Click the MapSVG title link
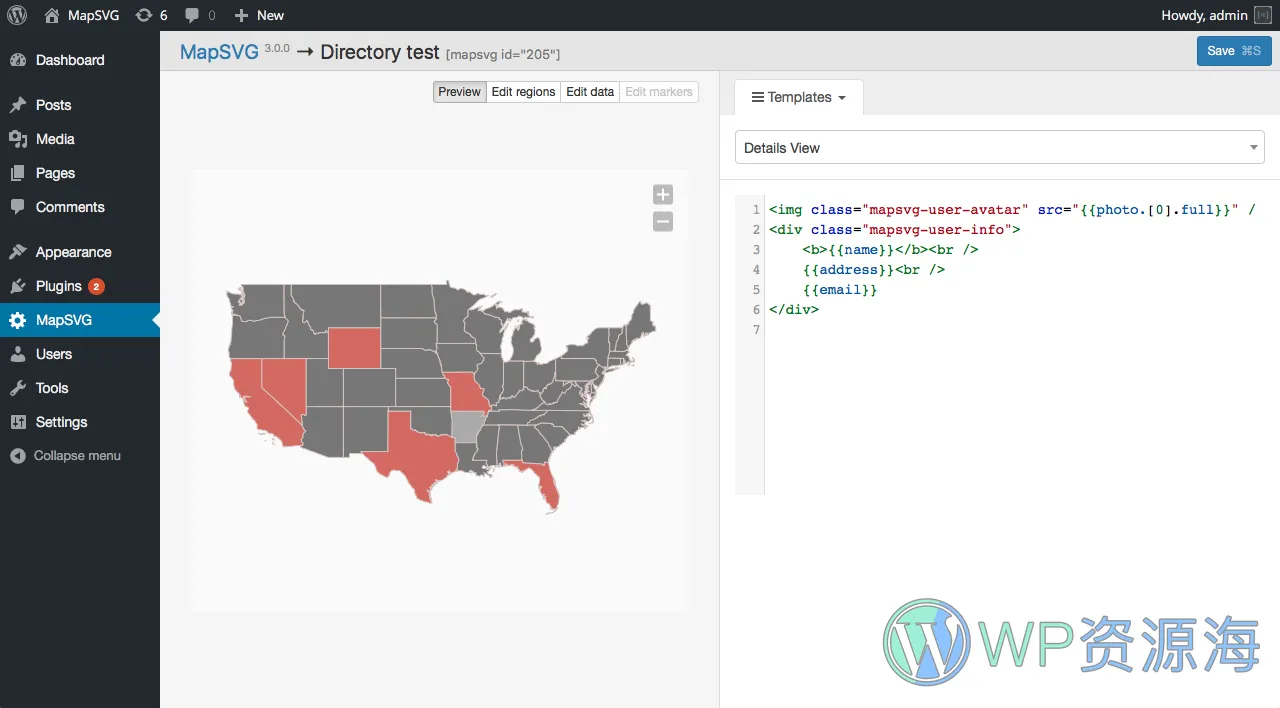The width and height of the screenshot is (1280, 708). 219,52
